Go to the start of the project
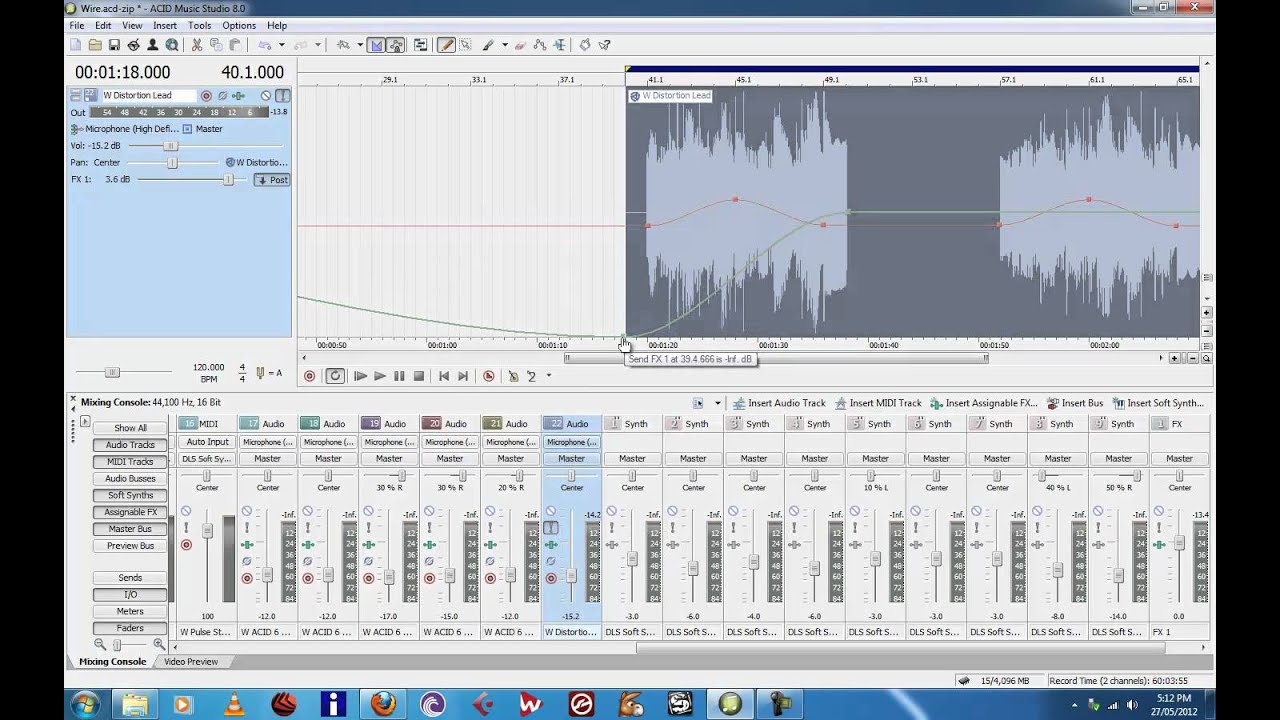The width and height of the screenshot is (1280, 720). coord(444,376)
